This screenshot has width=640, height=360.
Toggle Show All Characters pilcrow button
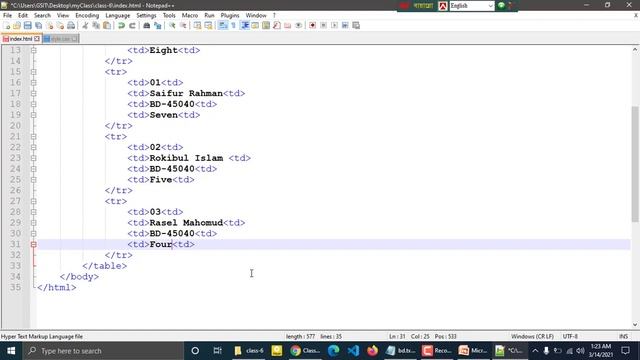[233, 25]
